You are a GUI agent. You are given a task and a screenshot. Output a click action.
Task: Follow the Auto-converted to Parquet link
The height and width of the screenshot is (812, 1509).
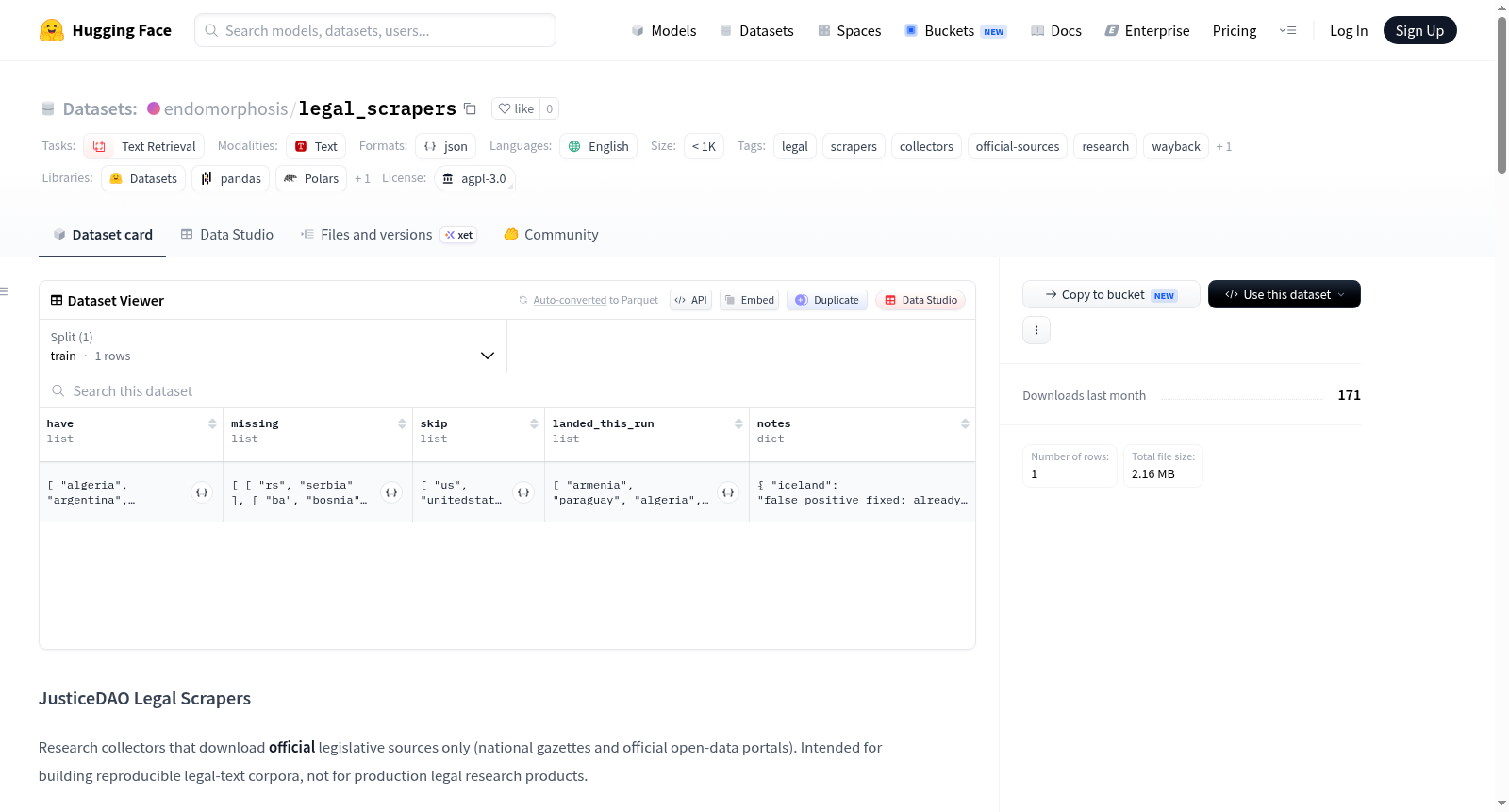point(570,300)
